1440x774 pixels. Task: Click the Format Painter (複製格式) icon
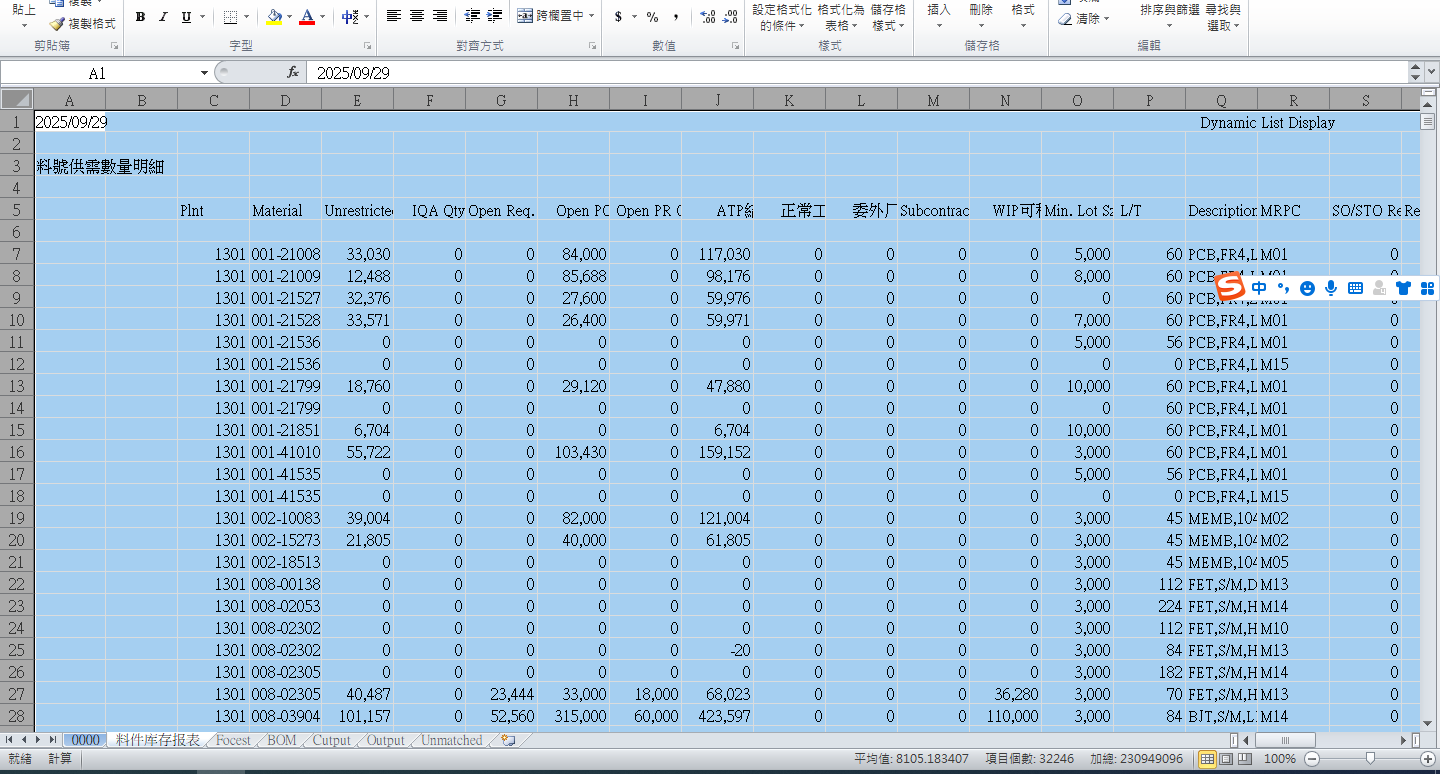pos(58,23)
